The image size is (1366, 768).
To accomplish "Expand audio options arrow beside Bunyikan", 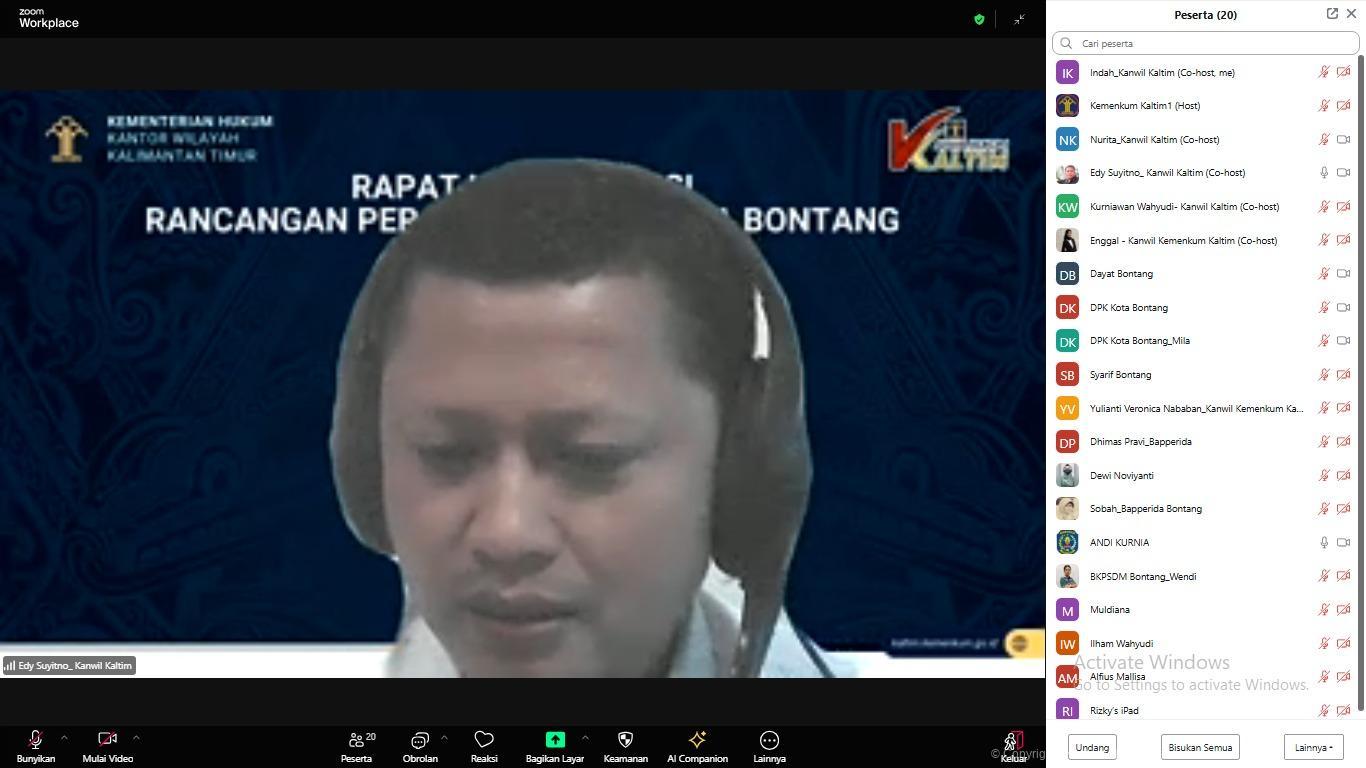I will (x=64, y=738).
